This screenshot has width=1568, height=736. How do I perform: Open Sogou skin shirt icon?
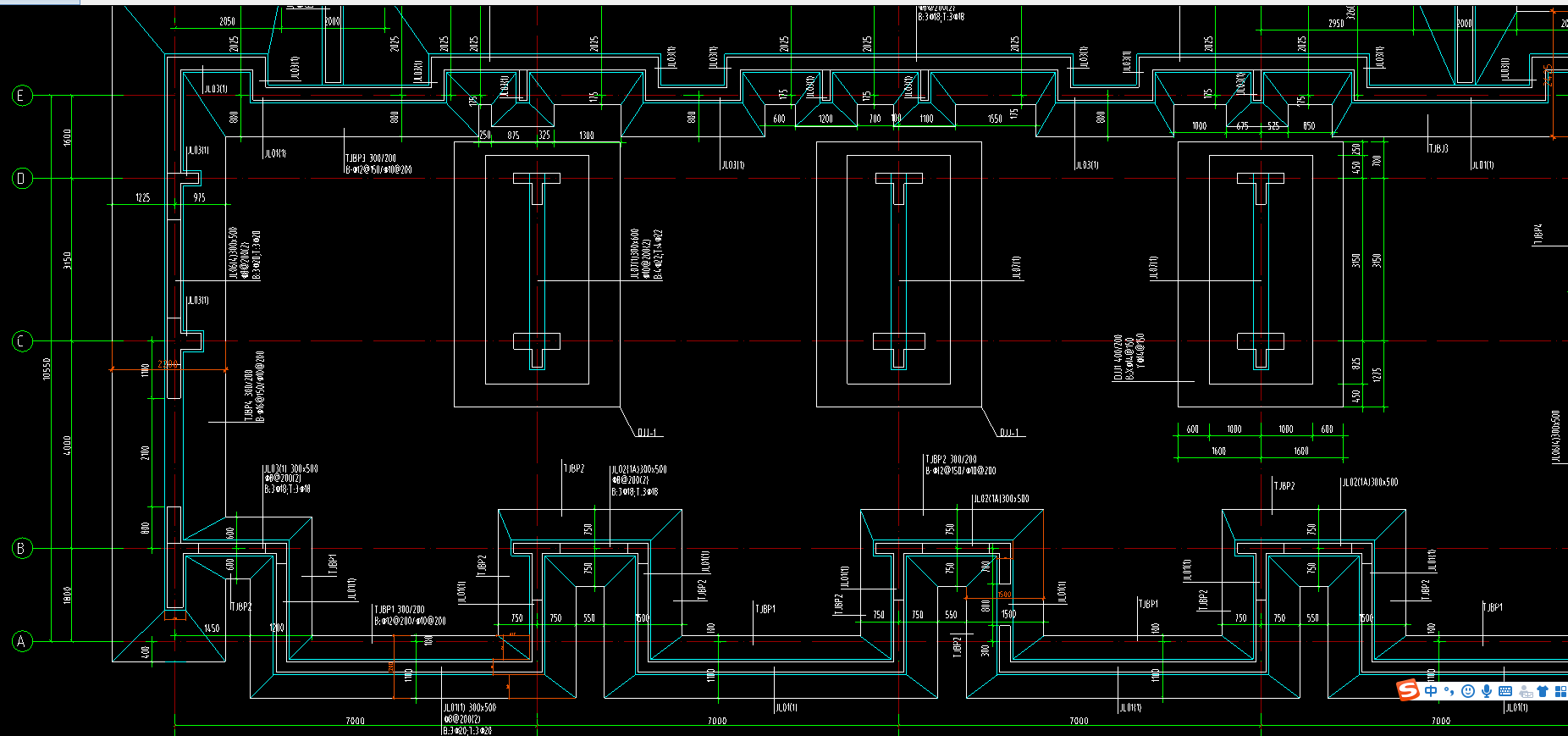[1543, 691]
